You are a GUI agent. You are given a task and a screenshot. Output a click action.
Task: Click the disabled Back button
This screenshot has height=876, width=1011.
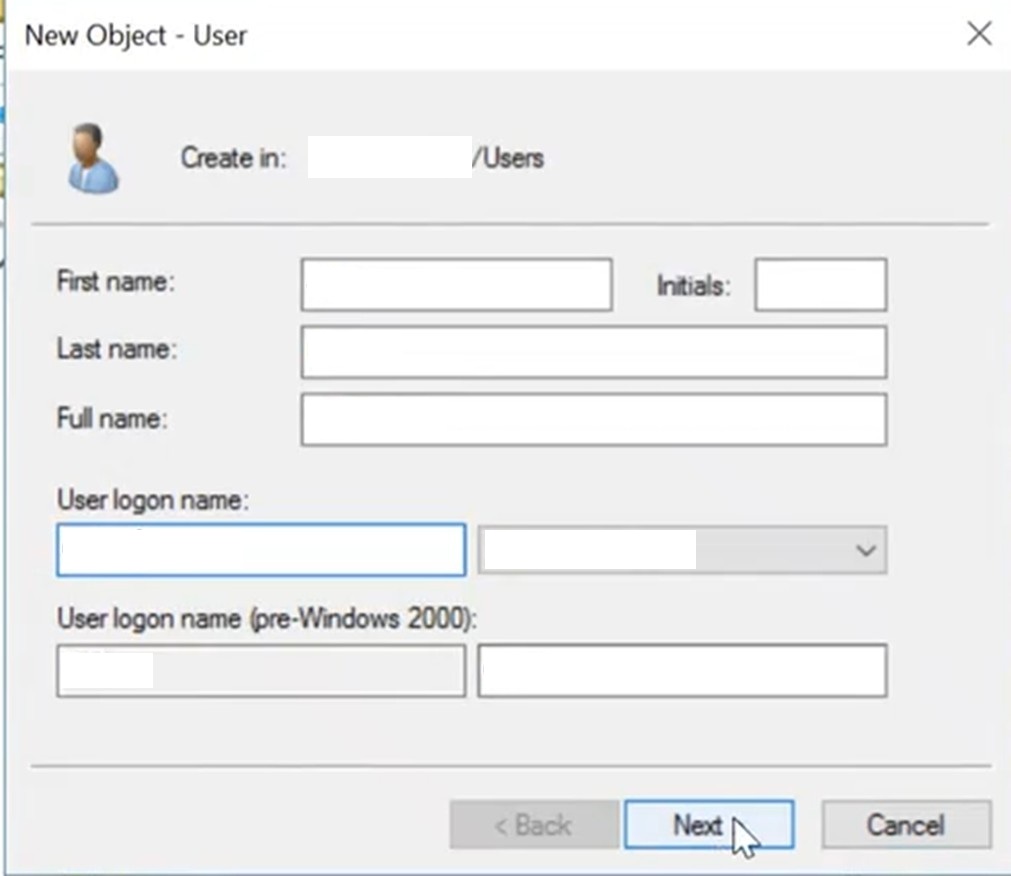tap(534, 825)
